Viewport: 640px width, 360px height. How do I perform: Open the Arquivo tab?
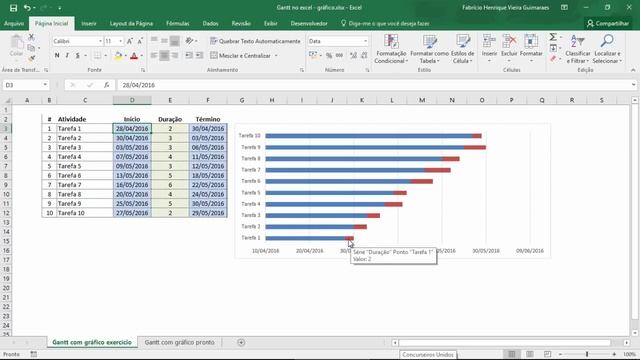pos(14,24)
